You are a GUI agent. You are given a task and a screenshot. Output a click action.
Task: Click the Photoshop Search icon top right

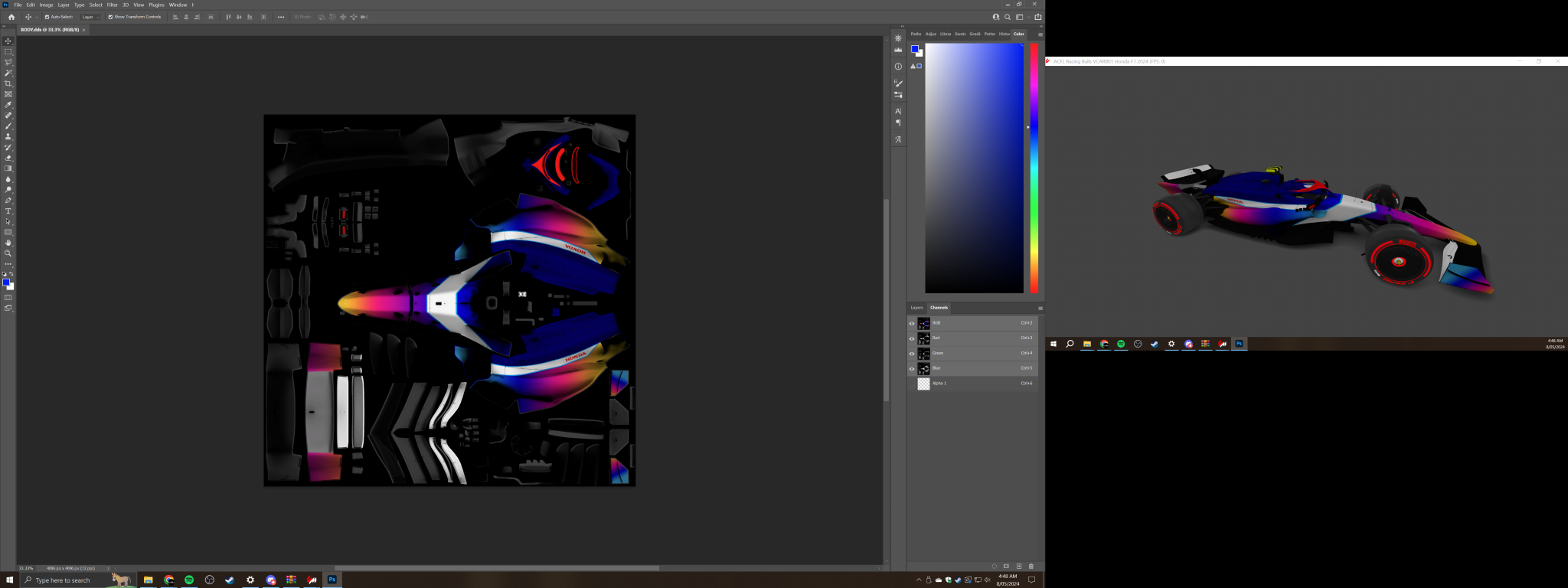1008,17
